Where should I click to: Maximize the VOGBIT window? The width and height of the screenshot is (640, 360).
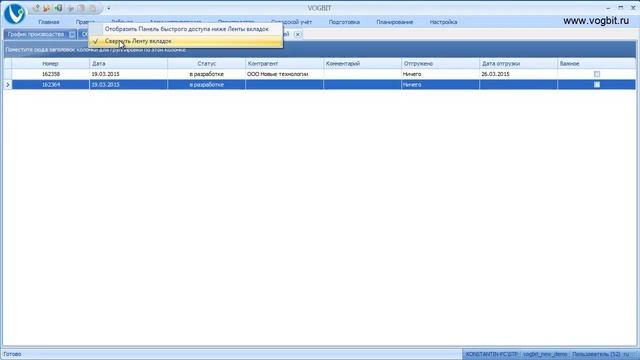tap(620, 8)
